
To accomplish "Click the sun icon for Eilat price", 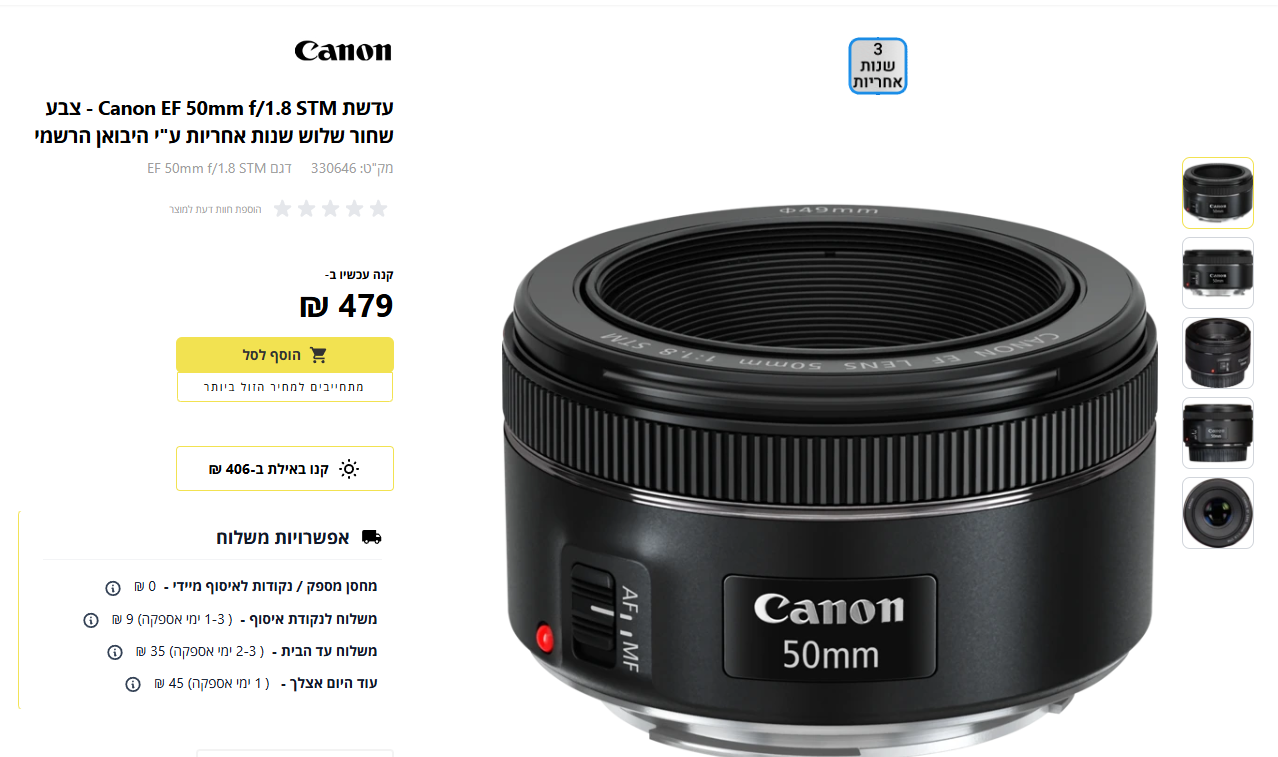I will coord(348,469).
